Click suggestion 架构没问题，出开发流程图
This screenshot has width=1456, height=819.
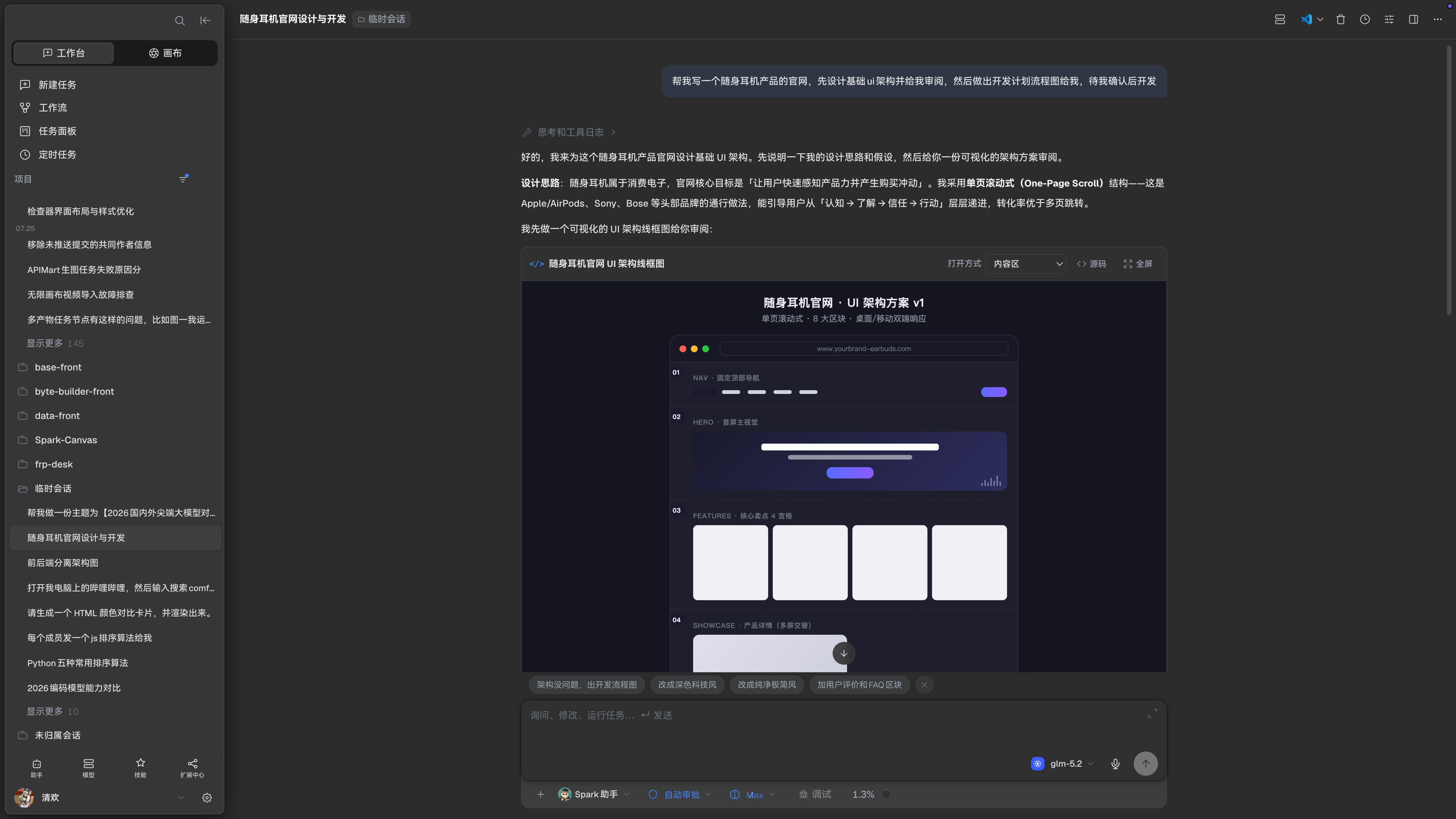pos(586,684)
